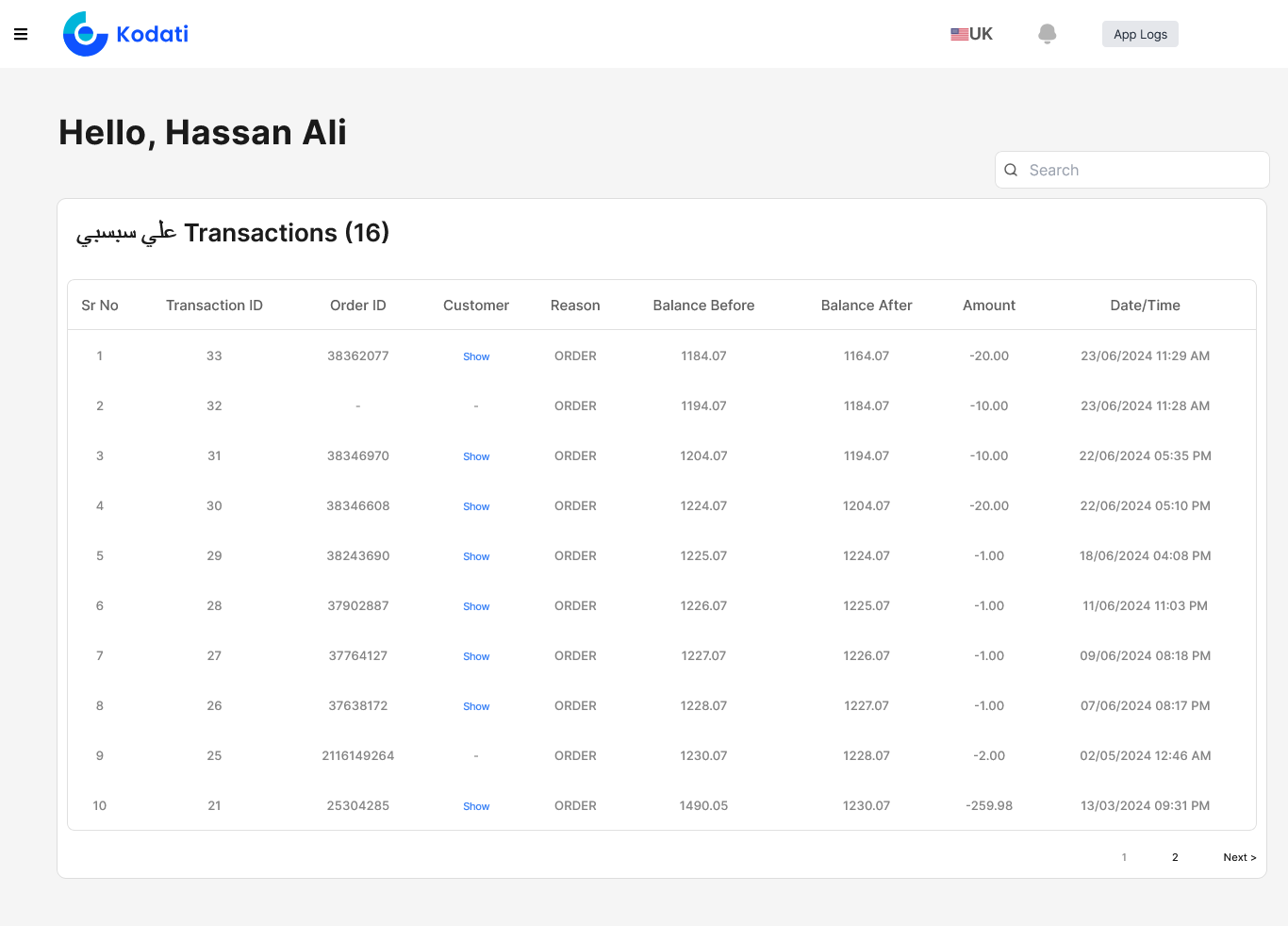Open App Logs
Viewport: 1288px width, 926px height.
pos(1140,34)
